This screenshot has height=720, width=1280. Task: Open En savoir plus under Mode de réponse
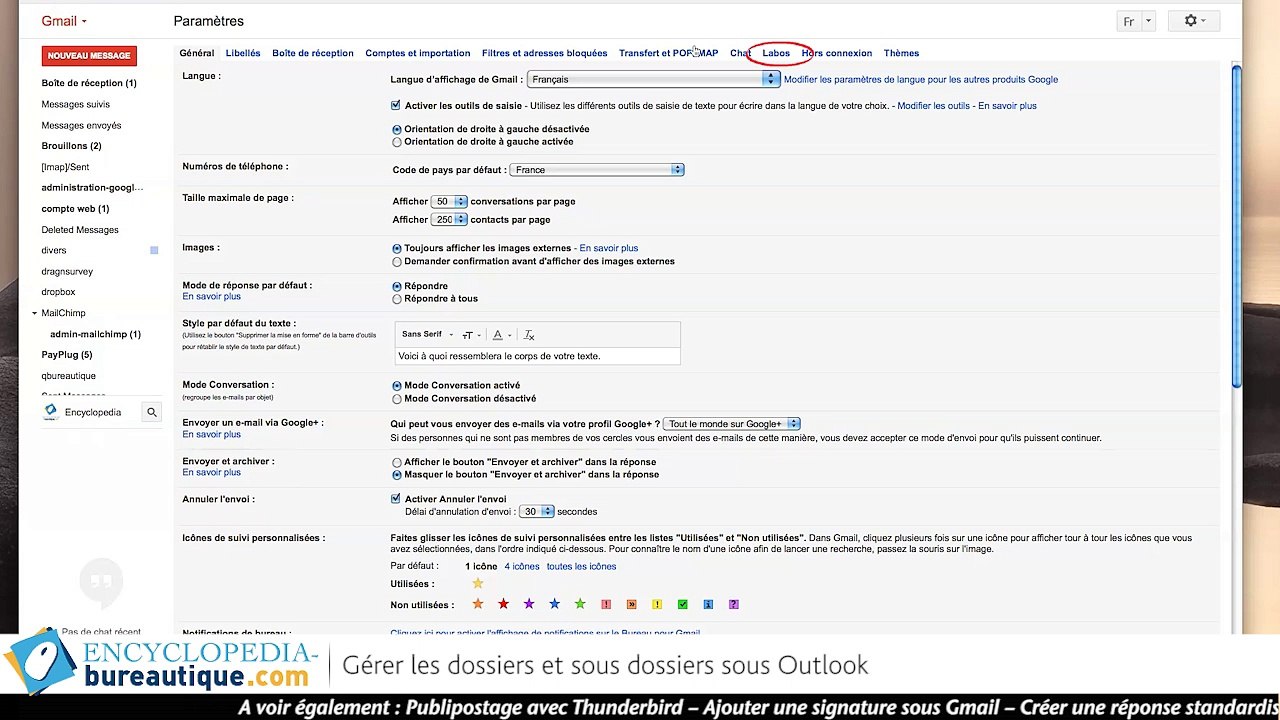(211, 296)
